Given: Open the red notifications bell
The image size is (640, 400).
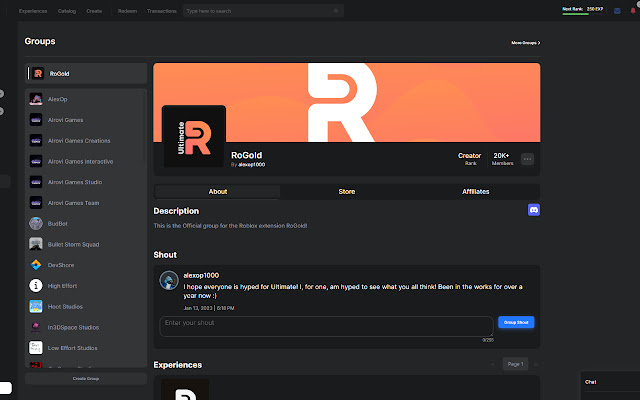Looking at the screenshot, I should pos(633,11).
